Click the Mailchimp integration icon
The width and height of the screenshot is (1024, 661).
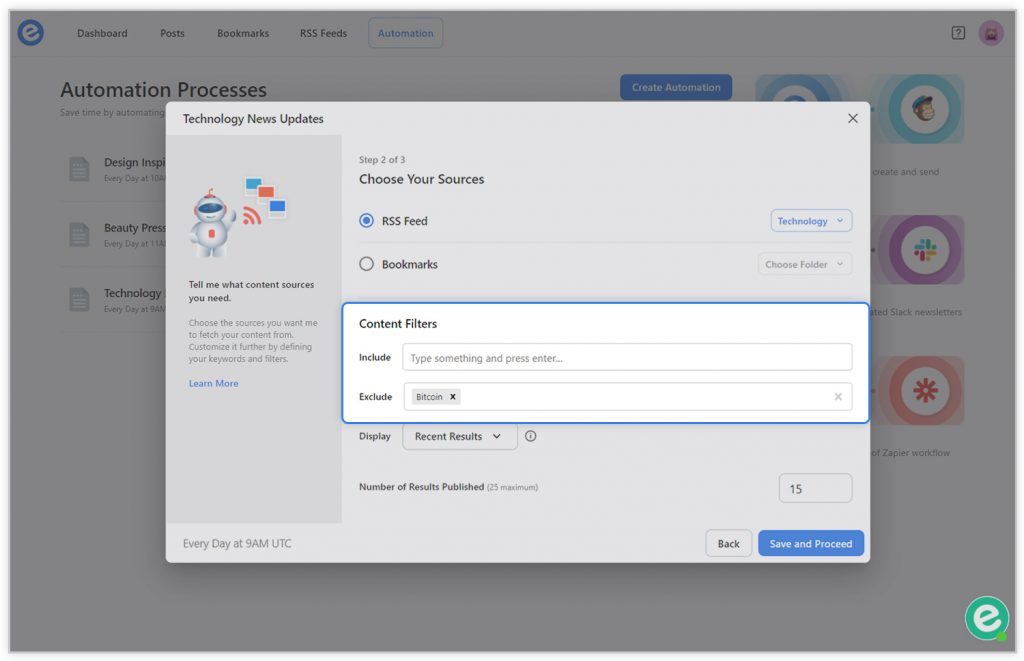click(923, 109)
